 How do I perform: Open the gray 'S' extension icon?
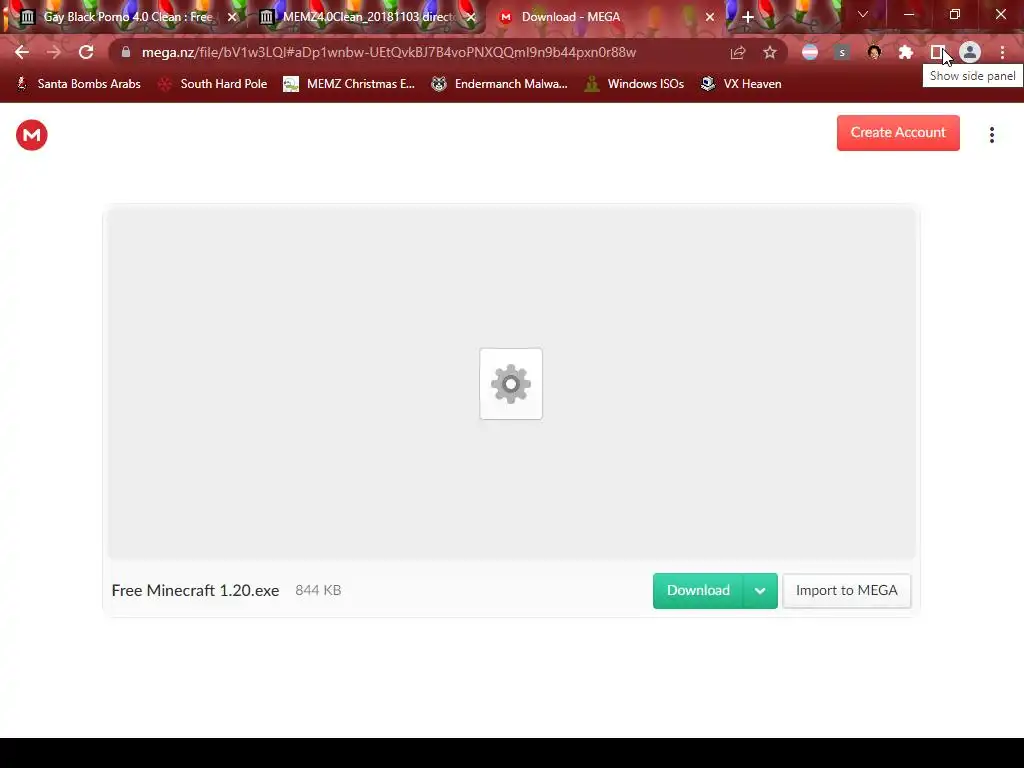842,52
